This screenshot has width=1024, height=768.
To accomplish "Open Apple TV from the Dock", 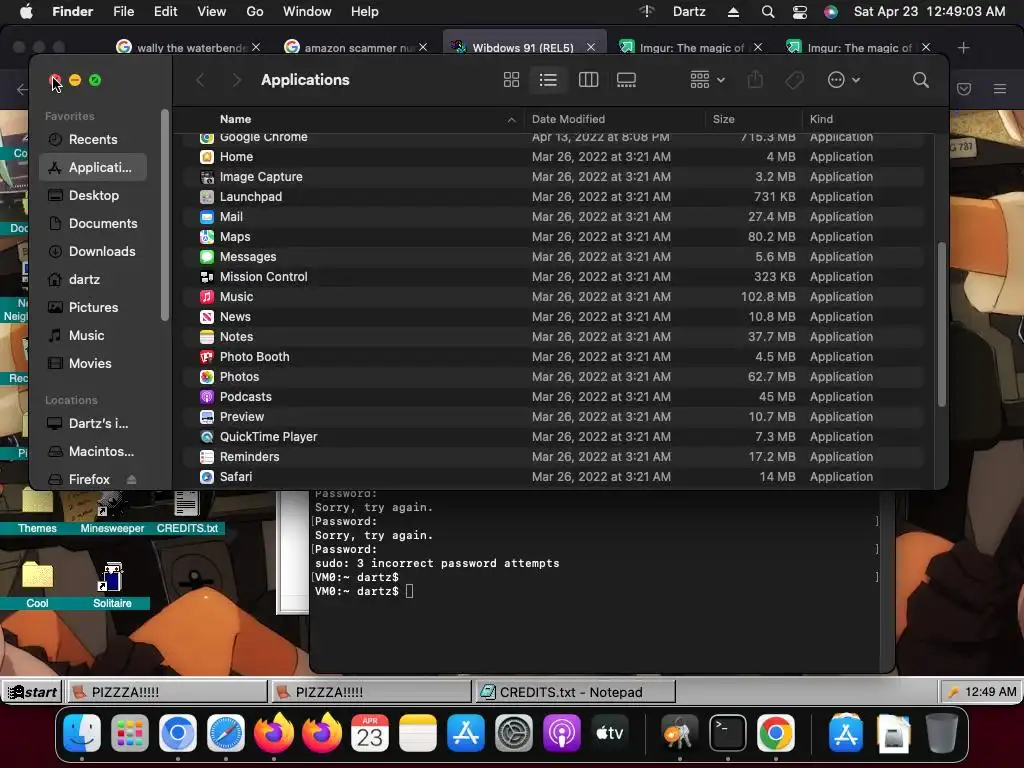I will pyautogui.click(x=609, y=733).
